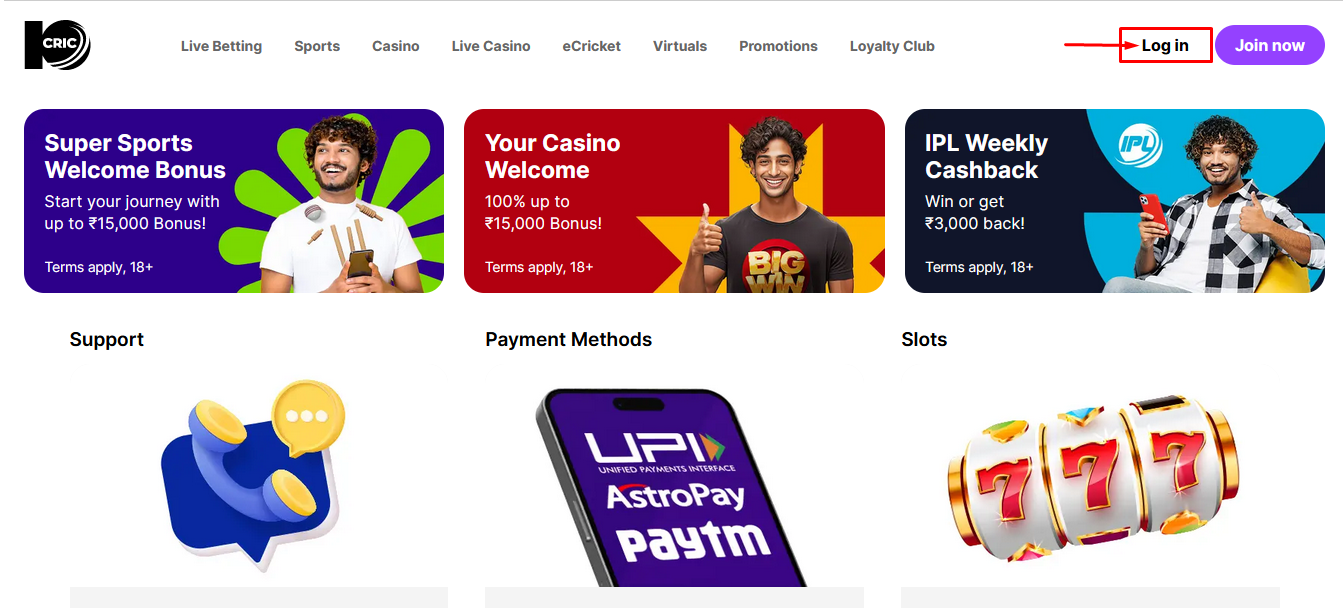Open the Sports menu item

tap(317, 46)
